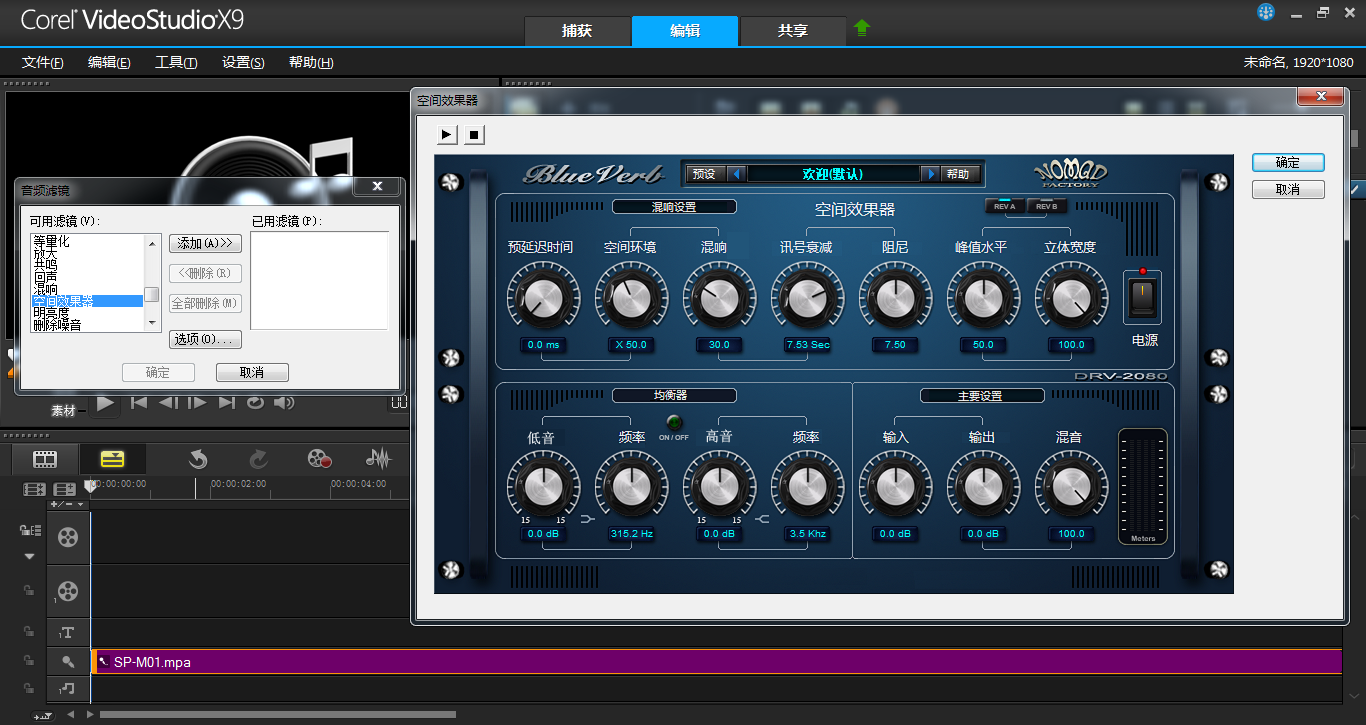Image resolution: width=1366 pixels, height=725 pixels.
Task: Click the 帮助 button in BlueVerb
Action: pyautogui.click(x=958, y=174)
